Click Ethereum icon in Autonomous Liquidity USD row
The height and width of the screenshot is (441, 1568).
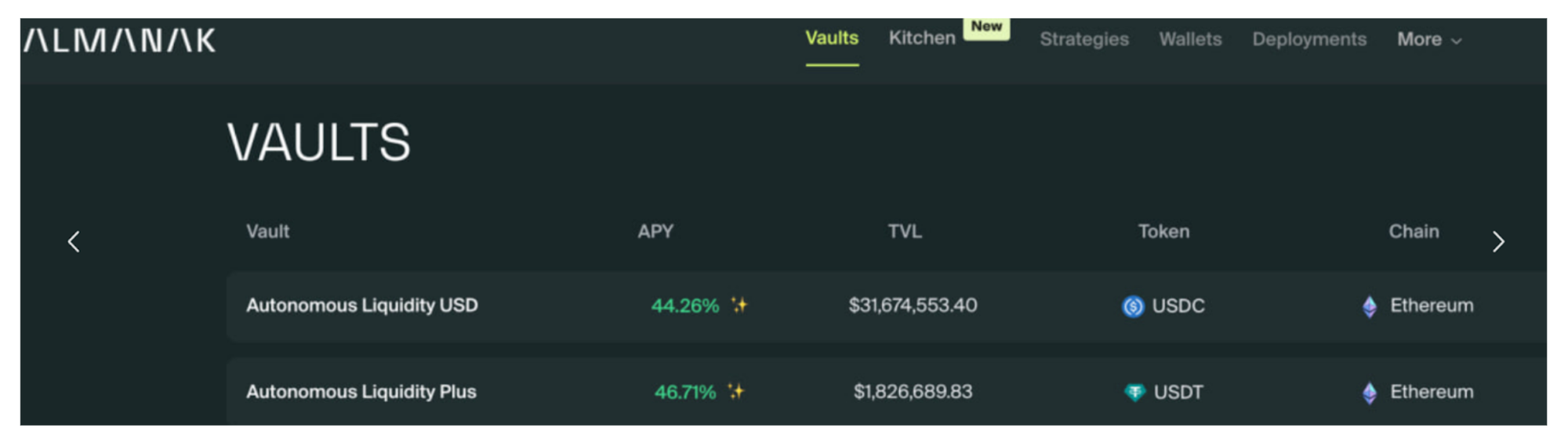coord(1370,306)
